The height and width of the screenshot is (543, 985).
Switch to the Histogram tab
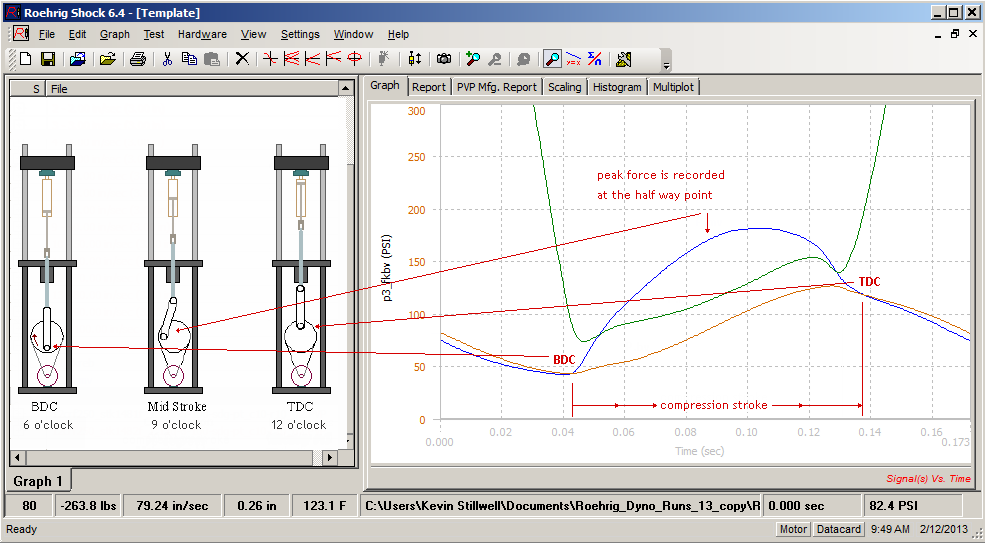tap(617, 87)
